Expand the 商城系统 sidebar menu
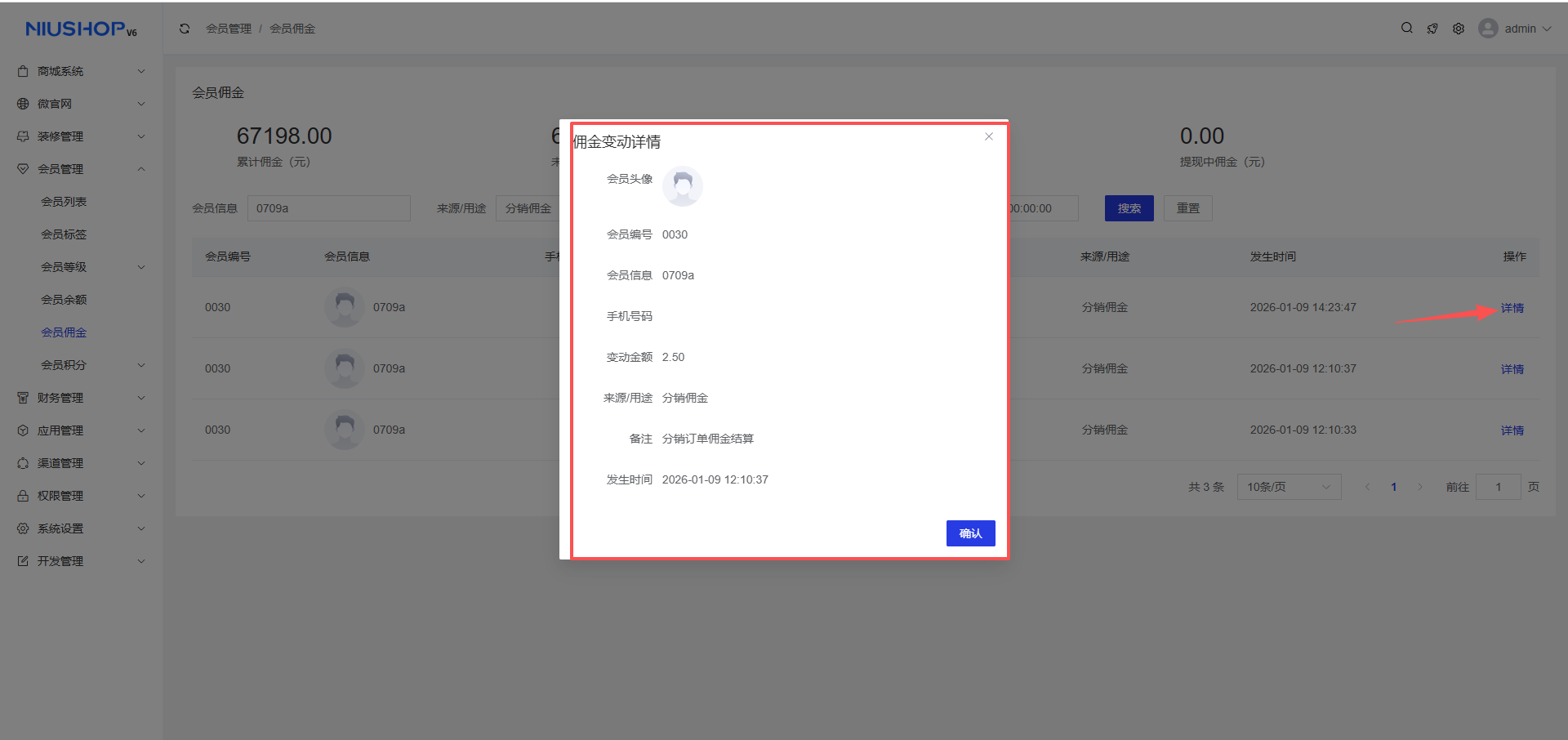Image resolution: width=1568 pixels, height=740 pixels. (x=81, y=71)
